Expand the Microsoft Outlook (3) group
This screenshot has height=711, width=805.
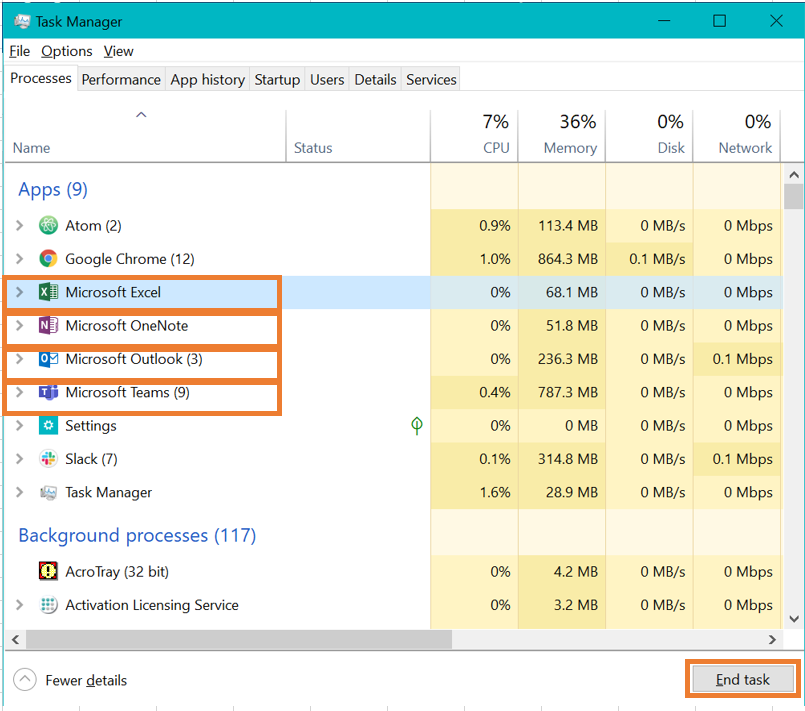coord(20,359)
